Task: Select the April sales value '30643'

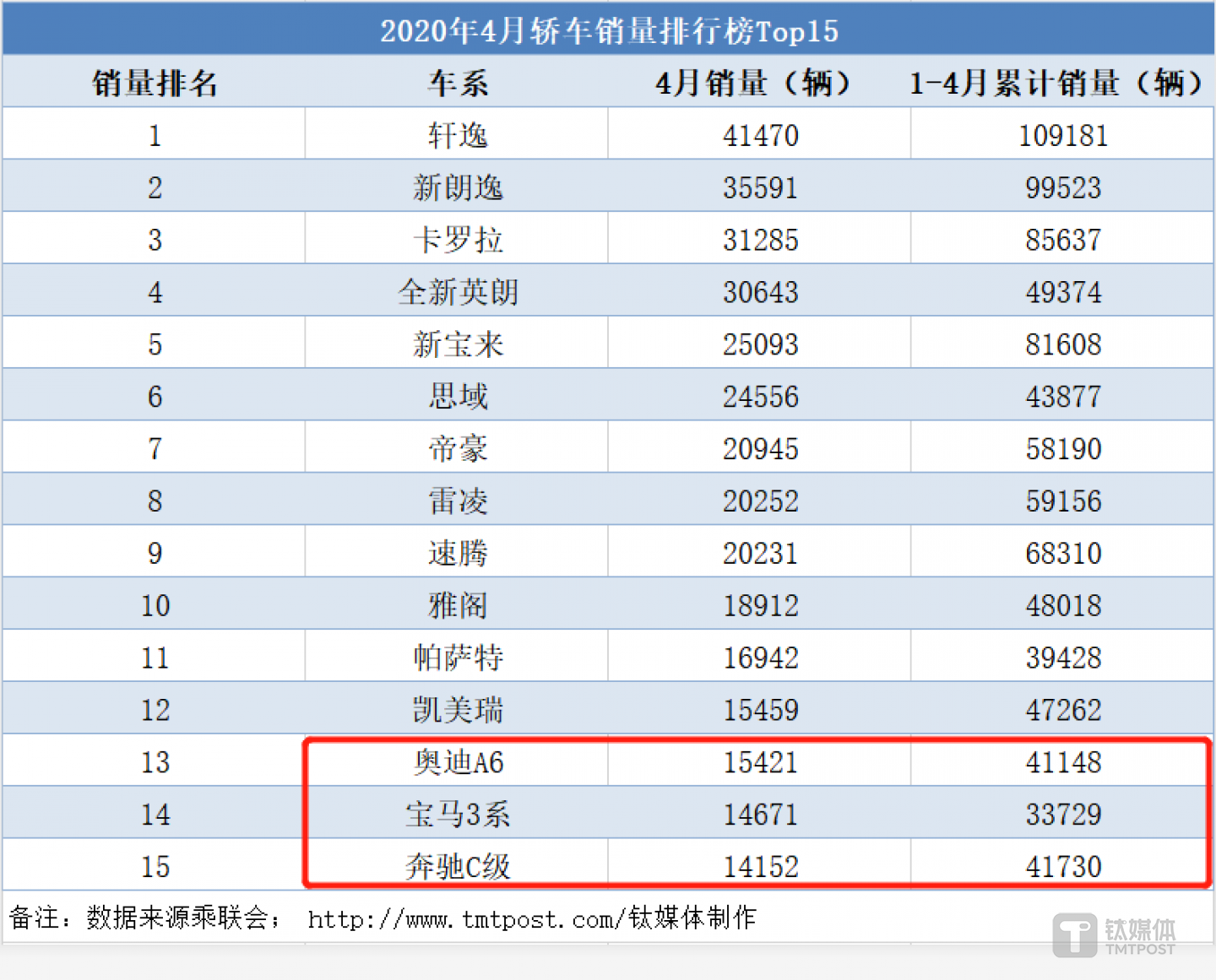Action: pos(760,292)
